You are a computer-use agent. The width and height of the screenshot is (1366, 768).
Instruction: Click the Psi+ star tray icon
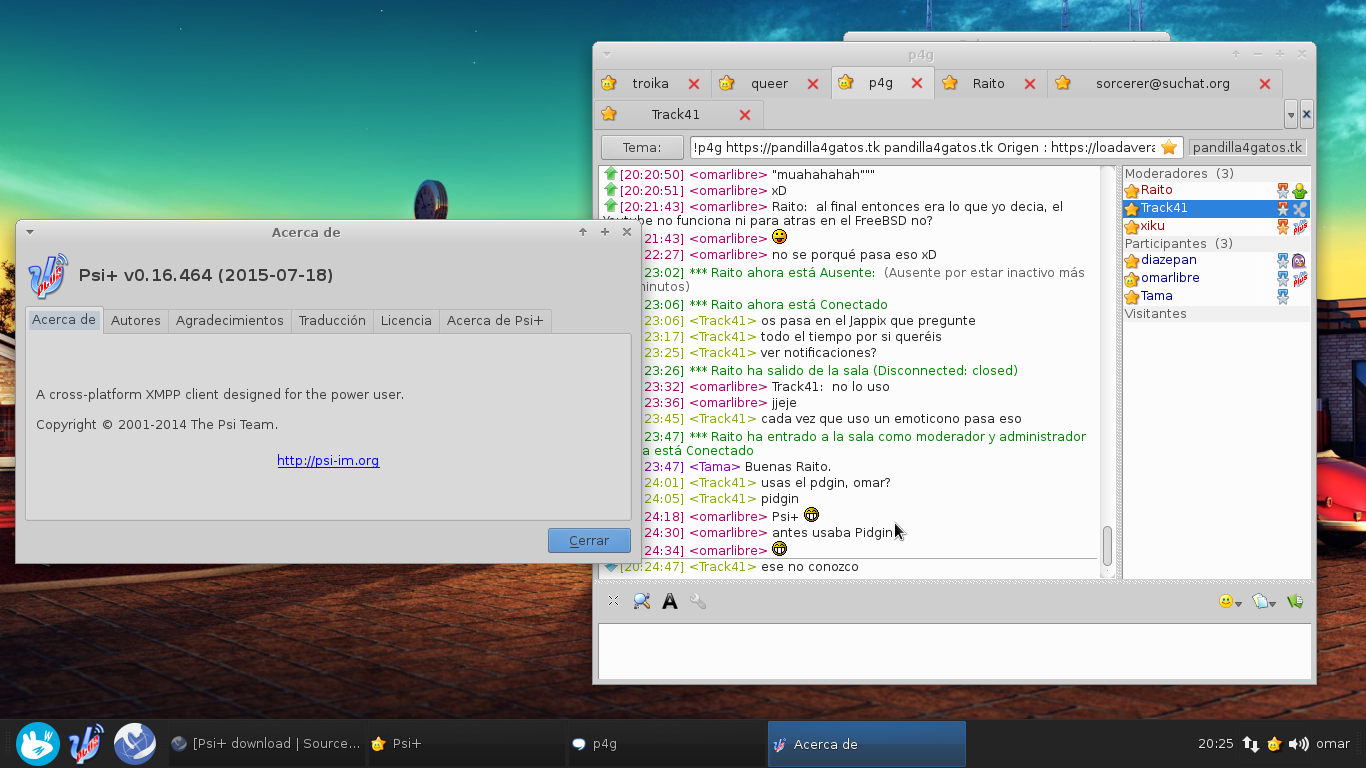(1274, 744)
